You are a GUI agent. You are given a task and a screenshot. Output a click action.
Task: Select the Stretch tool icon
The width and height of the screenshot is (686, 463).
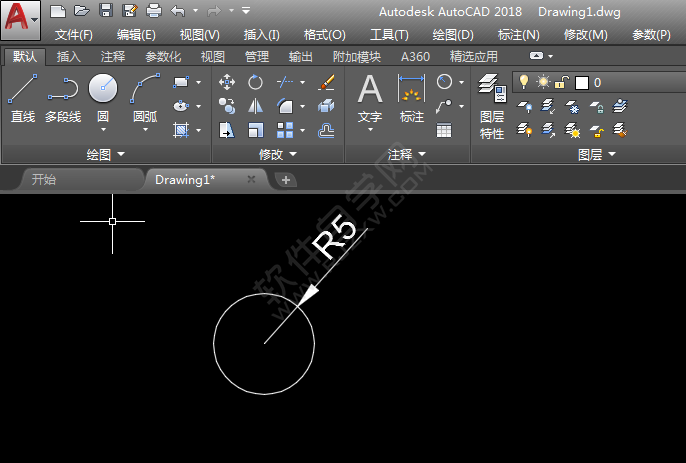(x=227, y=130)
